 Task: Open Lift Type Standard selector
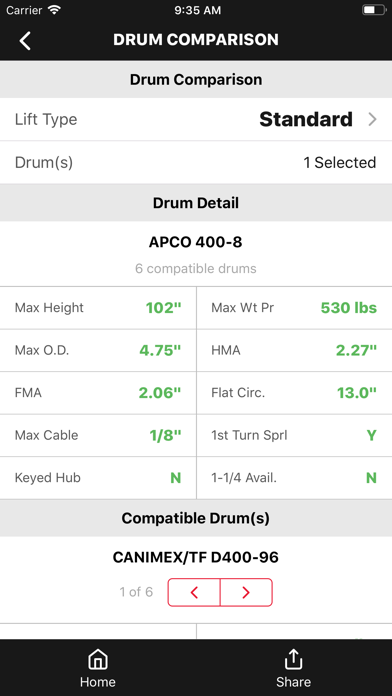pyautogui.click(x=196, y=119)
